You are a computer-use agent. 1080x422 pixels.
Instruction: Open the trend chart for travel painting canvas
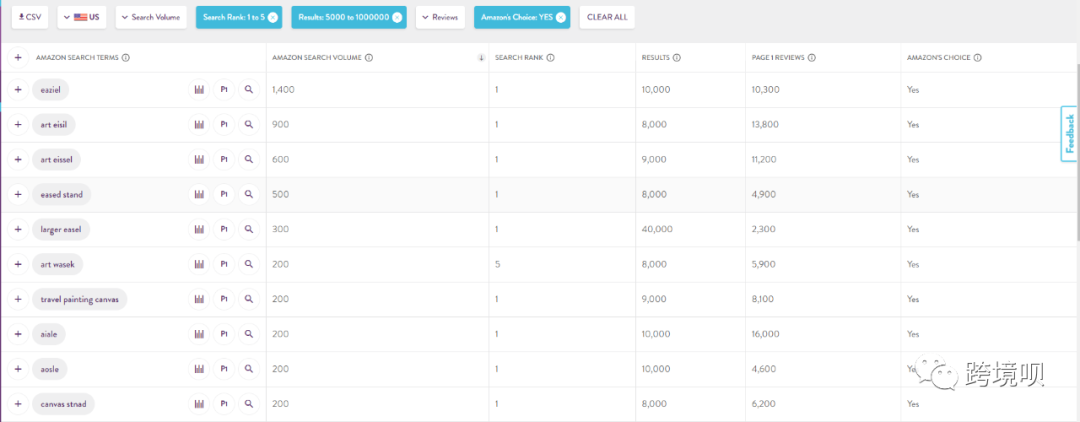tap(199, 299)
